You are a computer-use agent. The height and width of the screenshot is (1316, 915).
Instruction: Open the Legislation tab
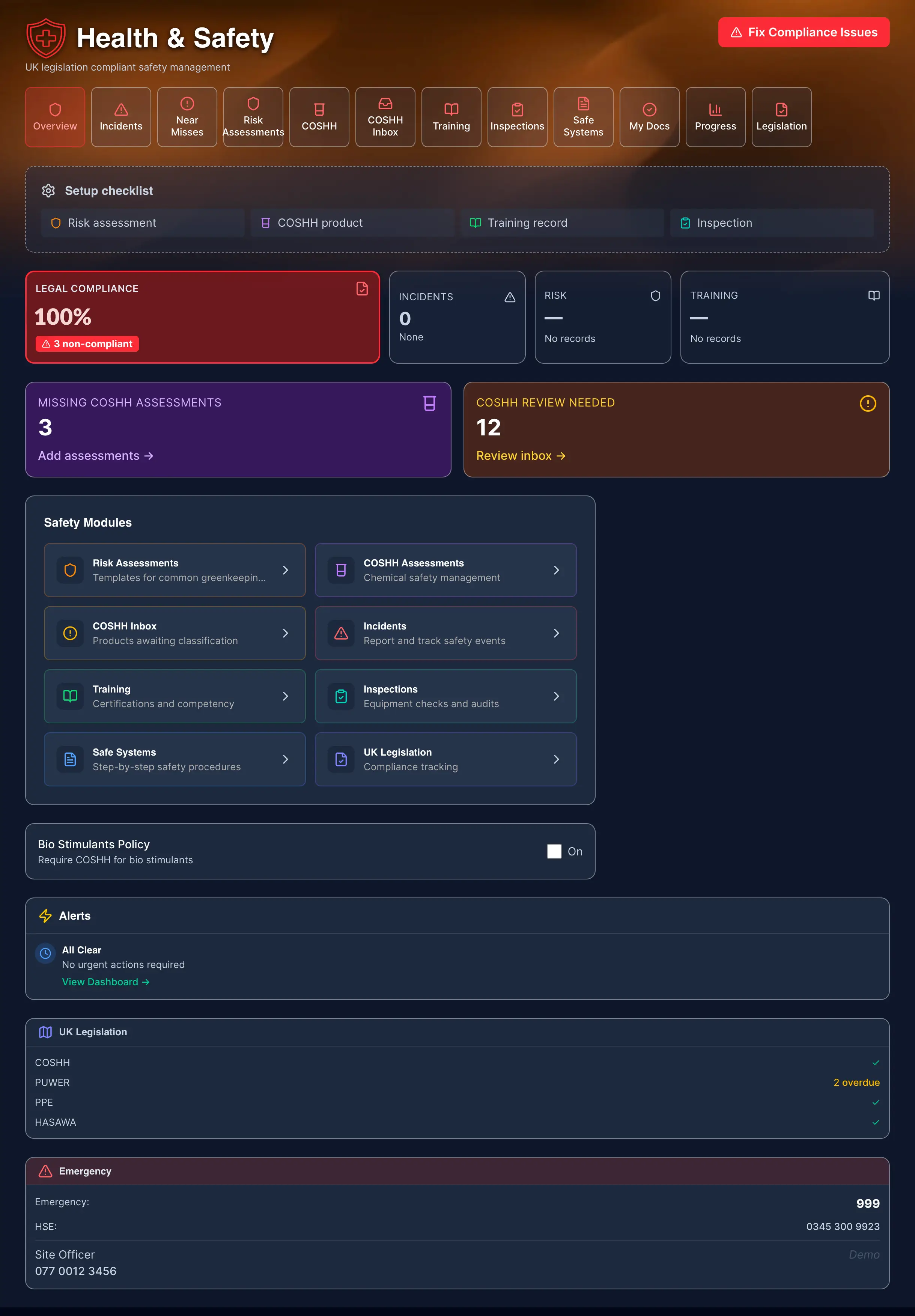[x=781, y=117]
